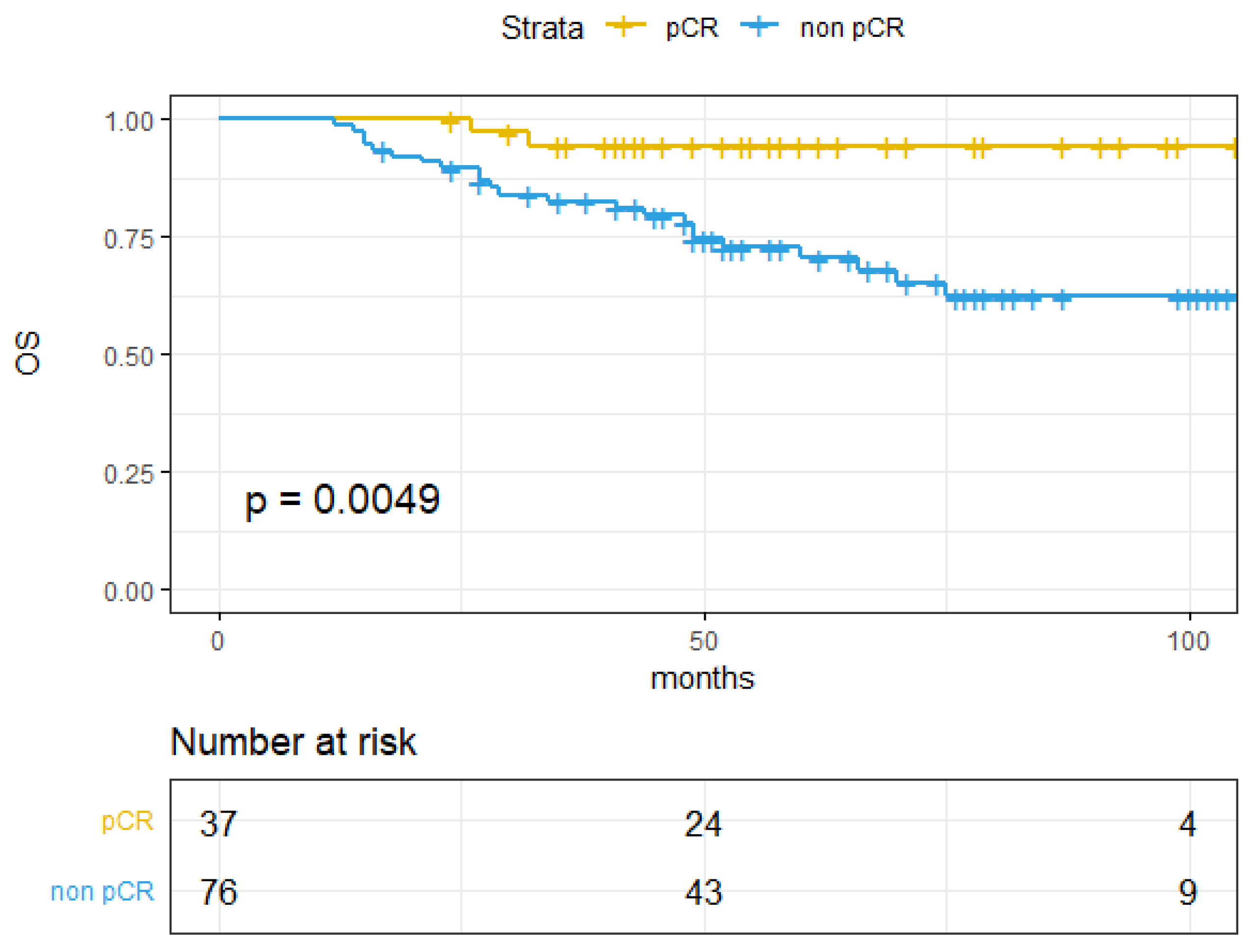Image resolution: width=1259 pixels, height=952 pixels.
Task: Click the yellow pCR legend line marker
Action: (625, 26)
